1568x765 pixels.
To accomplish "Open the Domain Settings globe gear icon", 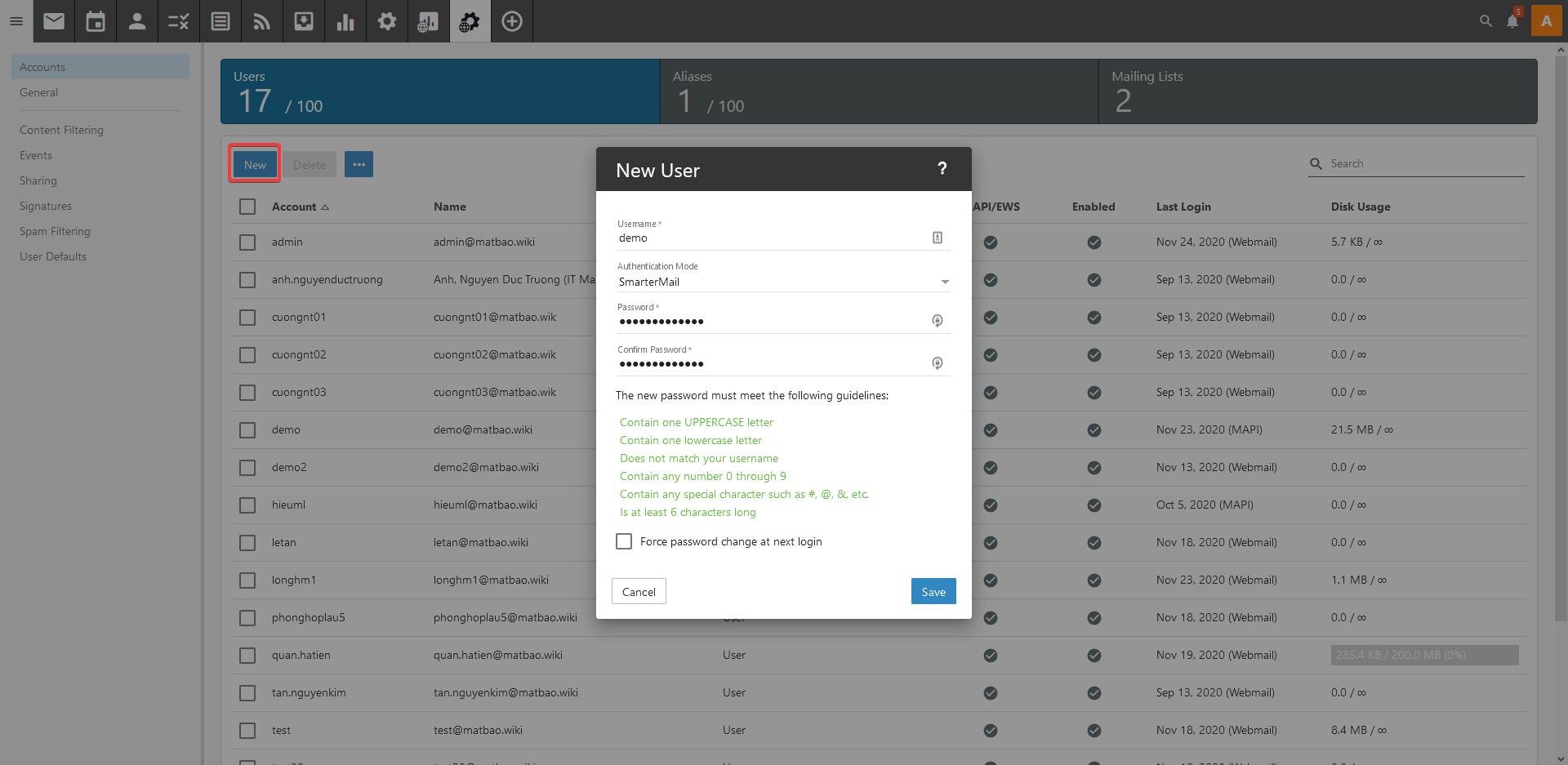I will tap(470, 21).
